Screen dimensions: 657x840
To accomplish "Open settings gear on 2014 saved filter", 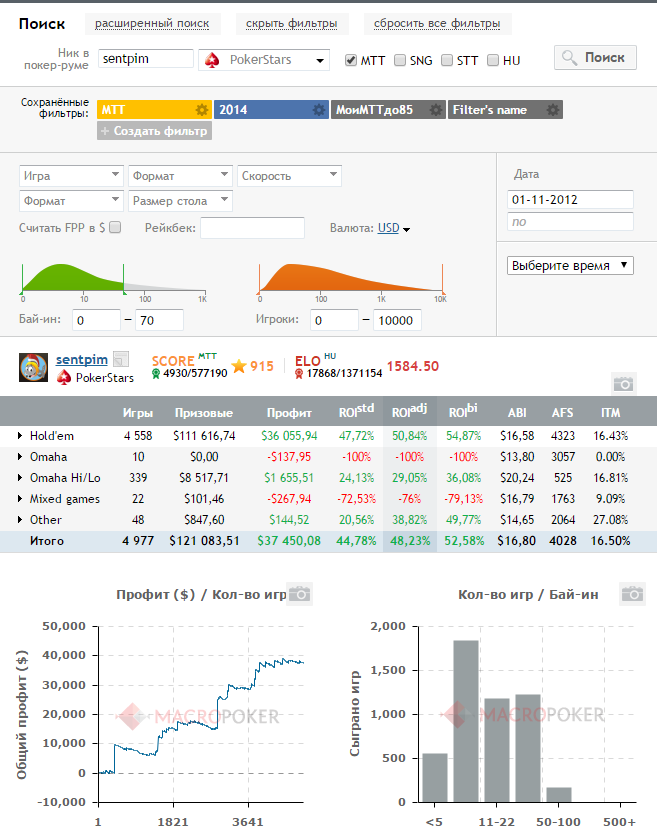I will (x=319, y=110).
